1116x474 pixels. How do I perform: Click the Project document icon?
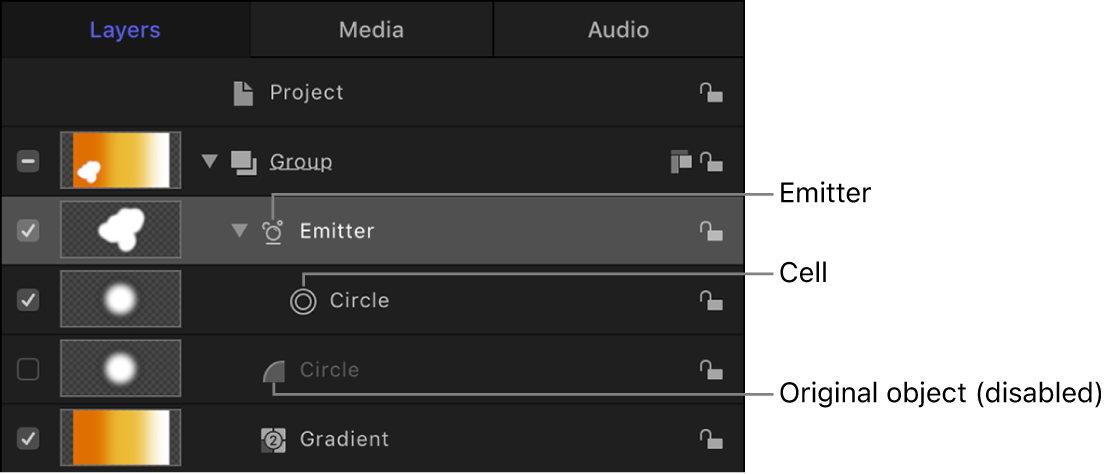(243, 93)
